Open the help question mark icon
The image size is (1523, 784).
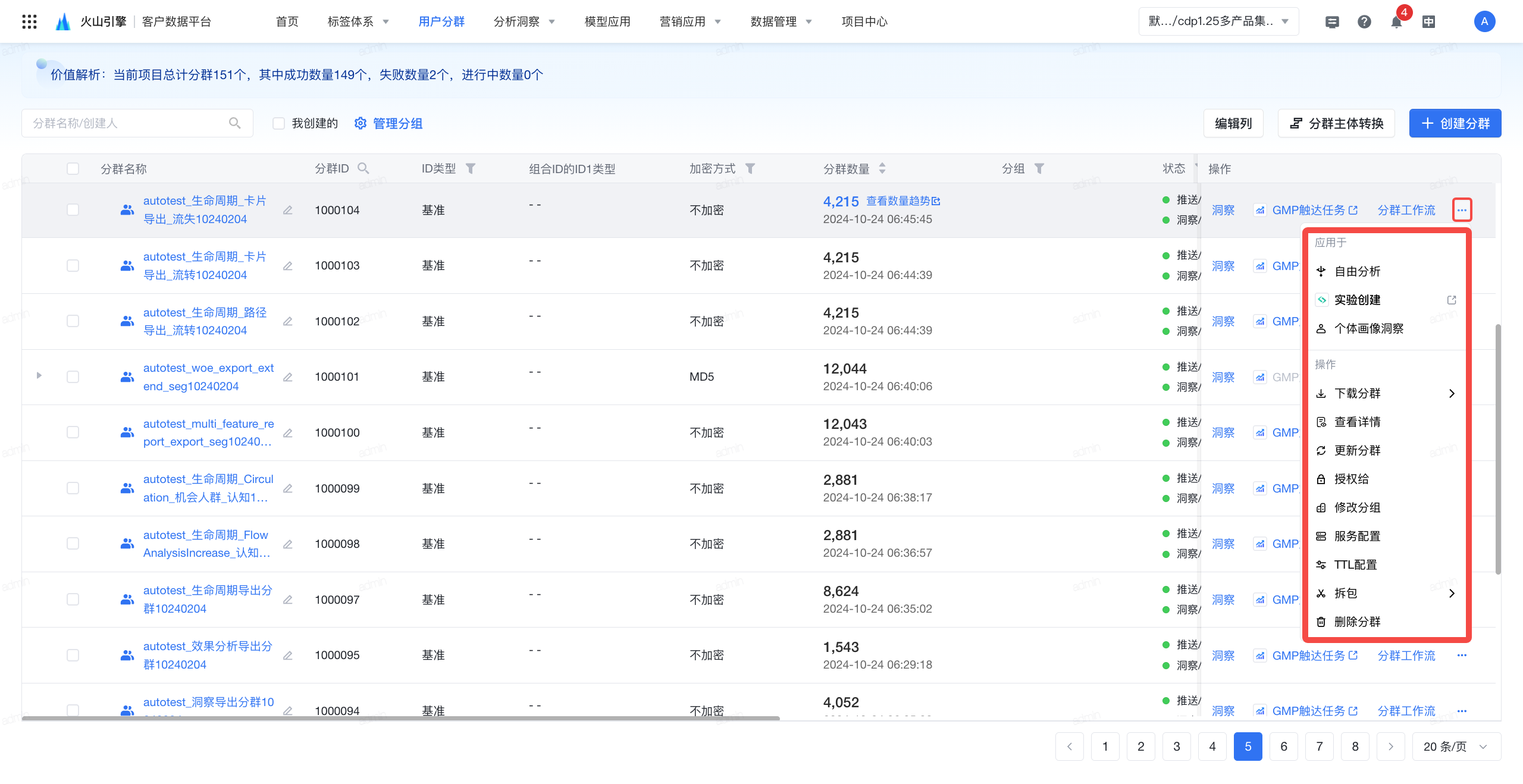pyautogui.click(x=1364, y=22)
